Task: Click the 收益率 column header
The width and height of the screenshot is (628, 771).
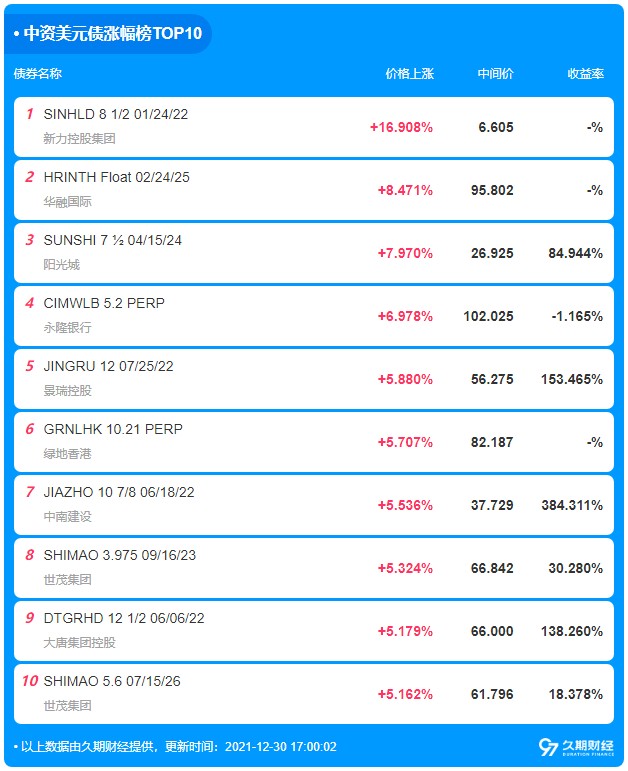Action: pyautogui.click(x=585, y=74)
